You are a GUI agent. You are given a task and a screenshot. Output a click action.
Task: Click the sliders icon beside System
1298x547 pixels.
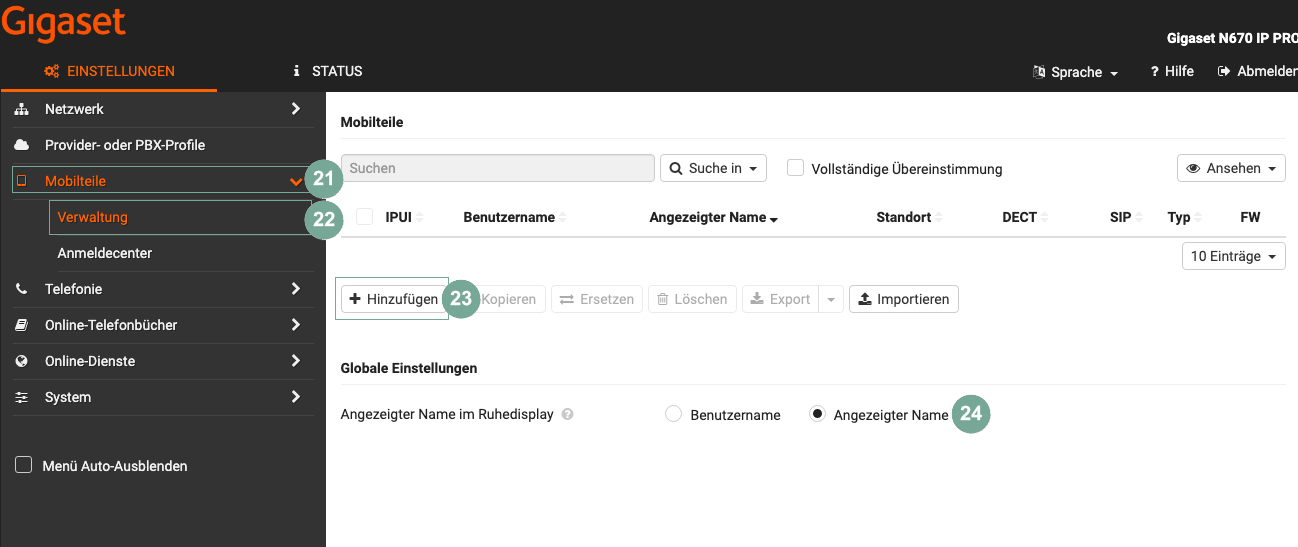[22, 397]
